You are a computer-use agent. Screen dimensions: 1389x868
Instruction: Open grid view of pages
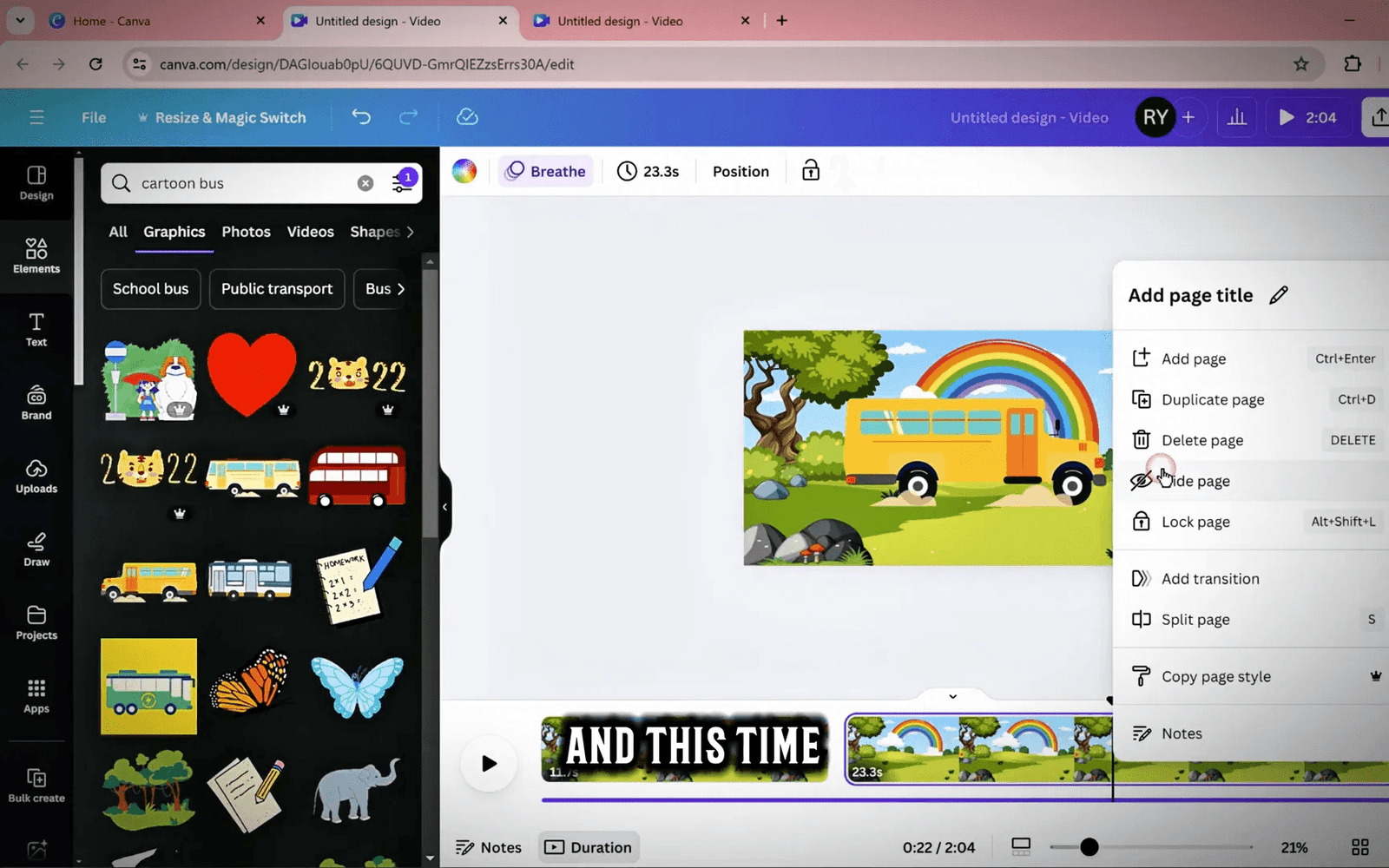[1360, 846]
